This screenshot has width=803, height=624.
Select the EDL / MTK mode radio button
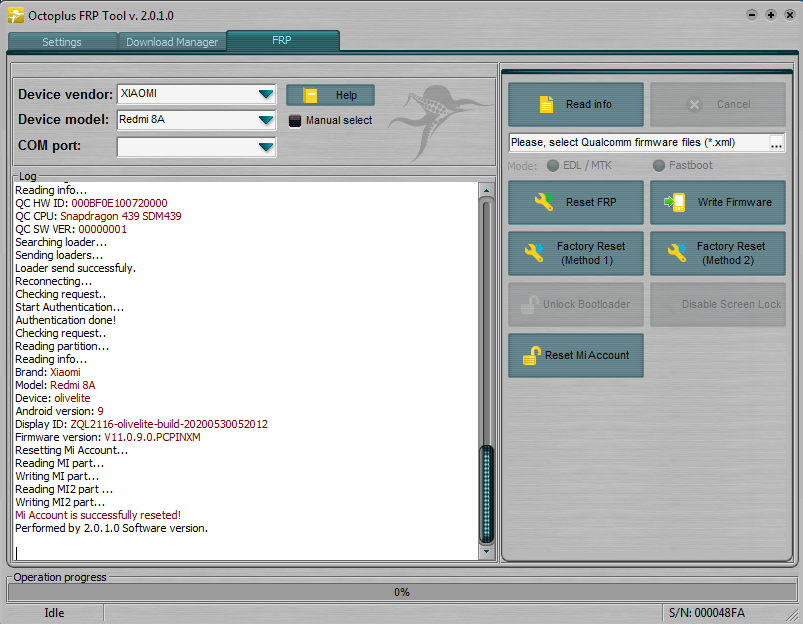(551, 165)
